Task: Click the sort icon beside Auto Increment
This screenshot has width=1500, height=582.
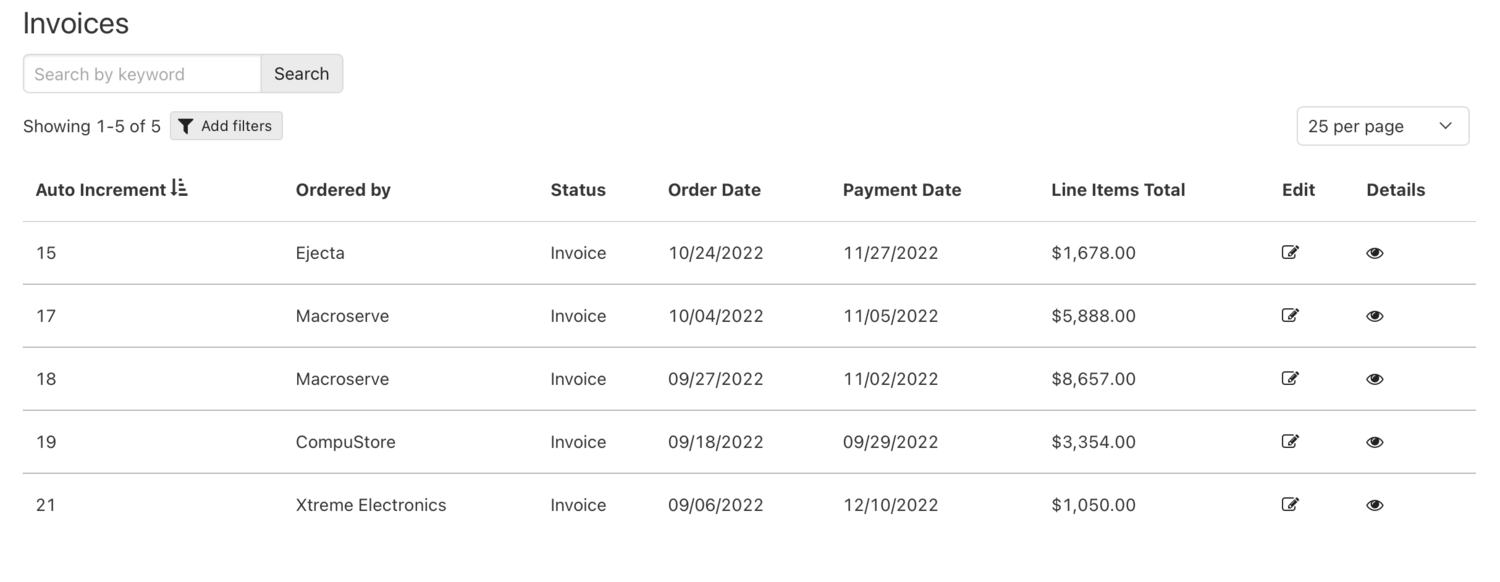Action: tap(181, 188)
